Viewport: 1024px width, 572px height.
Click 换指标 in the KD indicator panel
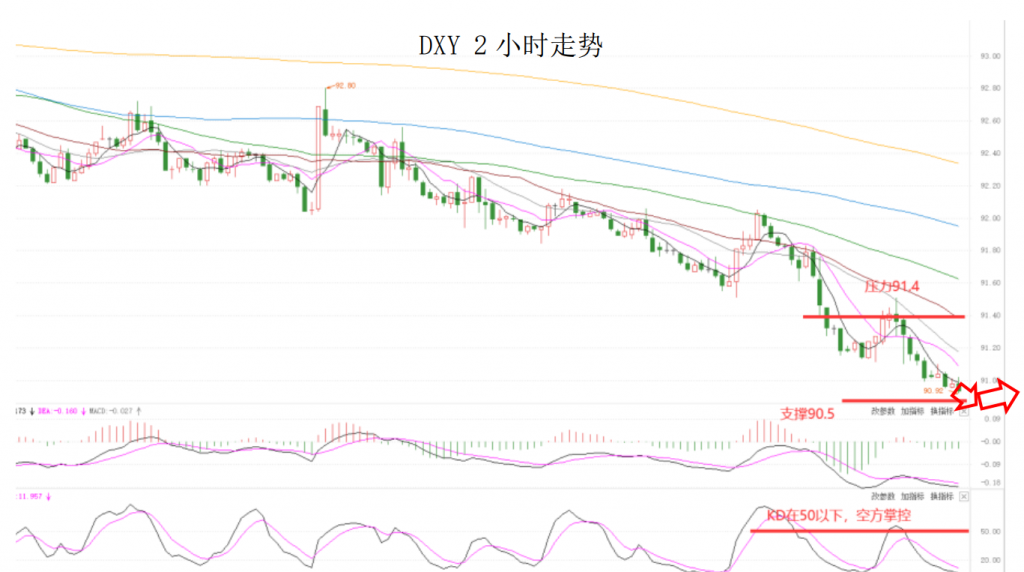pyautogui.click(x=942, y=497)
